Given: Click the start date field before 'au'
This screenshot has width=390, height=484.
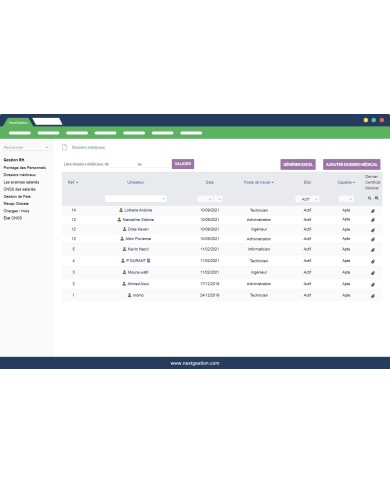Looking at the screenshot, I should pos(123,164).
